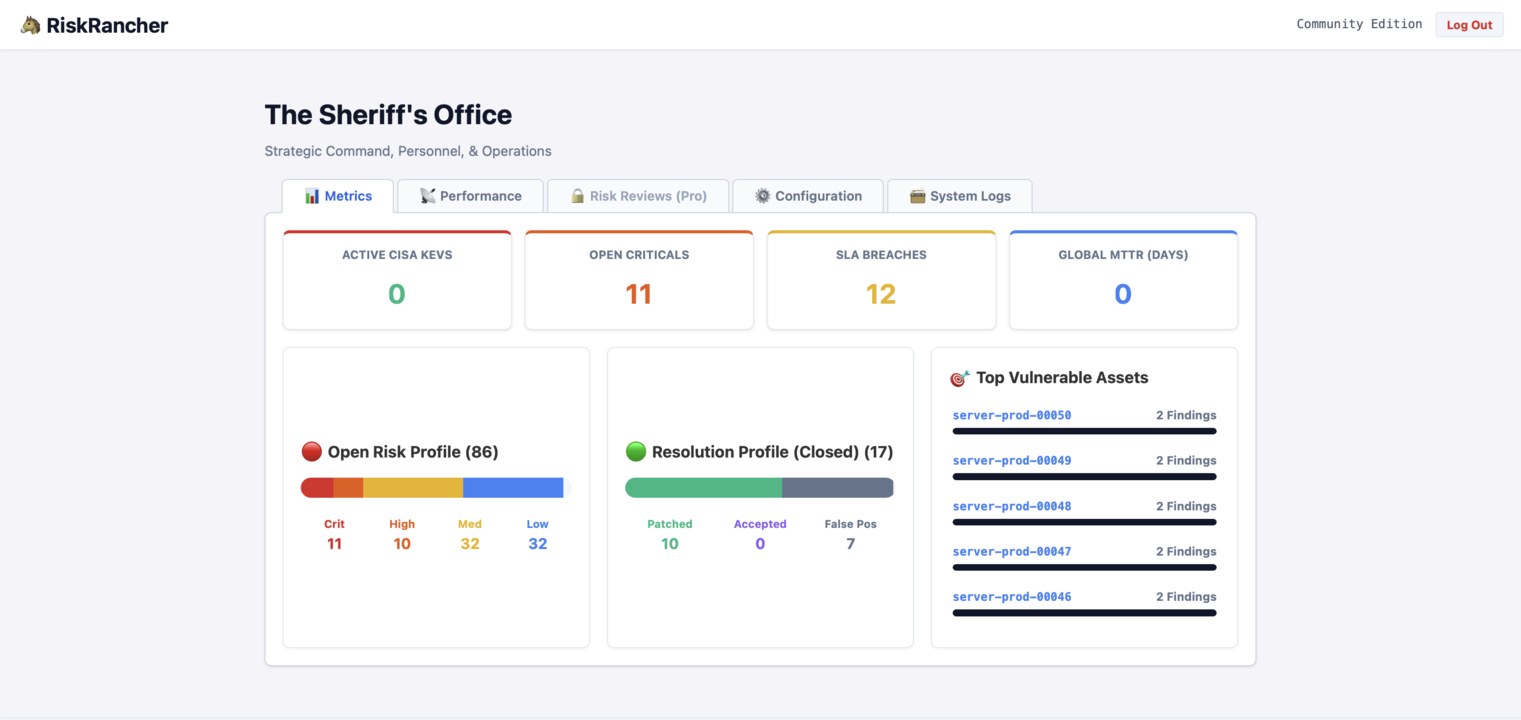Switch to the Performance tab
The width and height of the screenshot is (1521, 720).
470,196
